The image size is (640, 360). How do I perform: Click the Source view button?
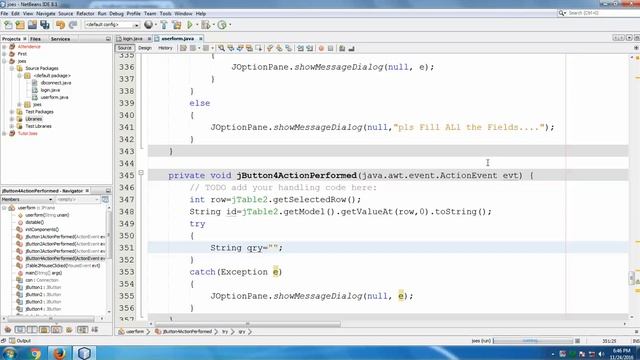coord(124,48)
